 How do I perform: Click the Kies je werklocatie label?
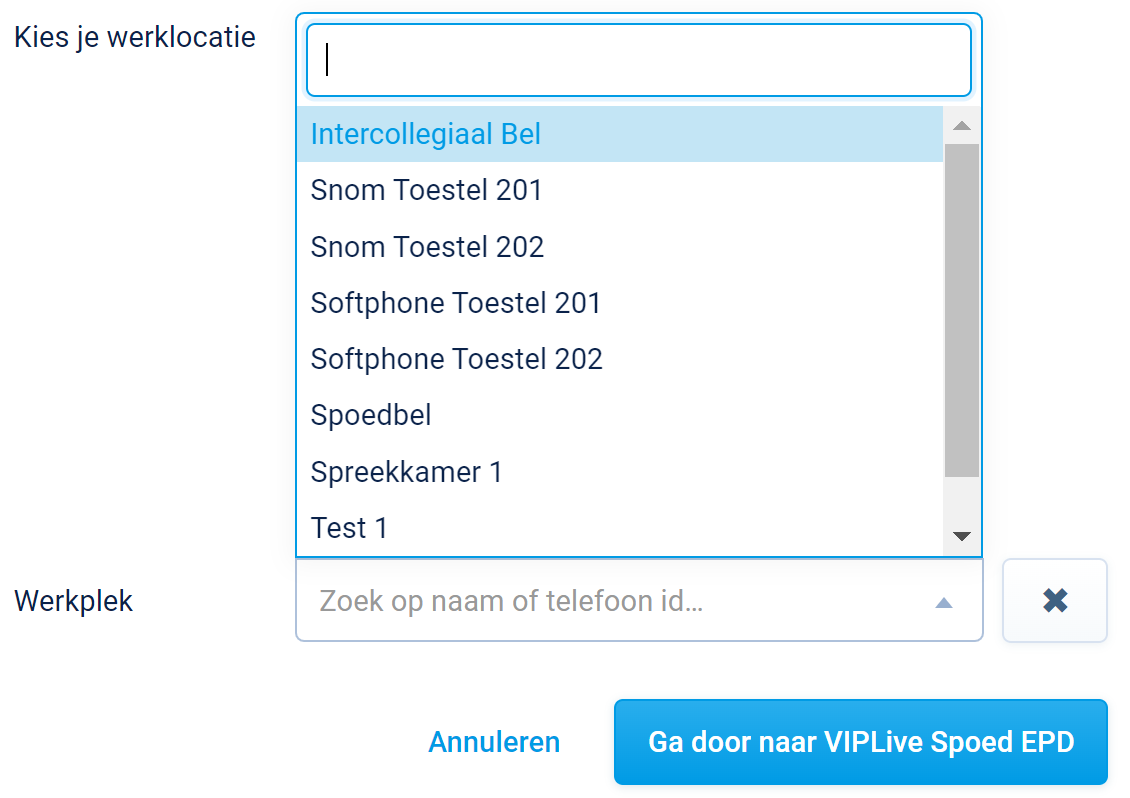135,38
